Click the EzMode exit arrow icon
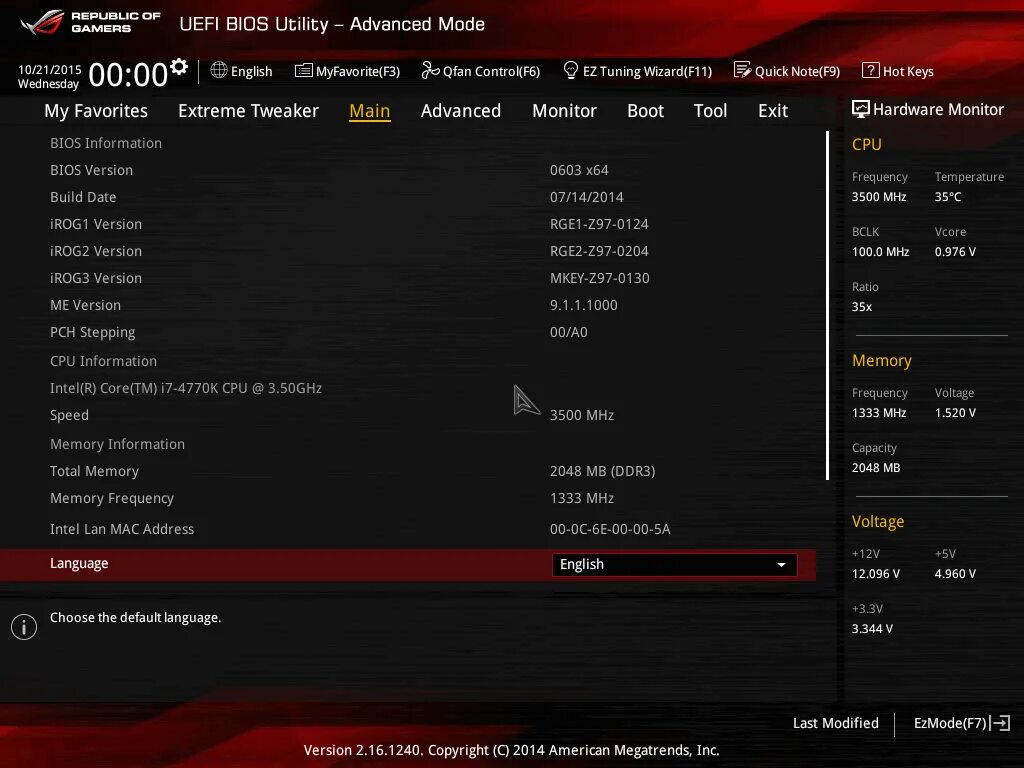The image size is (1024, 768). point(1000,723)
